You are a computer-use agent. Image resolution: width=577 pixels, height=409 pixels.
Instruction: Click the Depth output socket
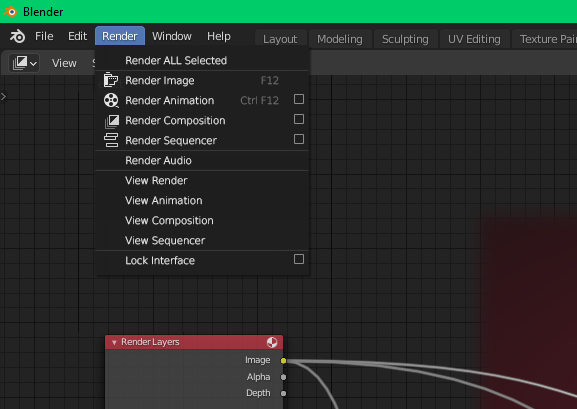(x=283, y=393)
